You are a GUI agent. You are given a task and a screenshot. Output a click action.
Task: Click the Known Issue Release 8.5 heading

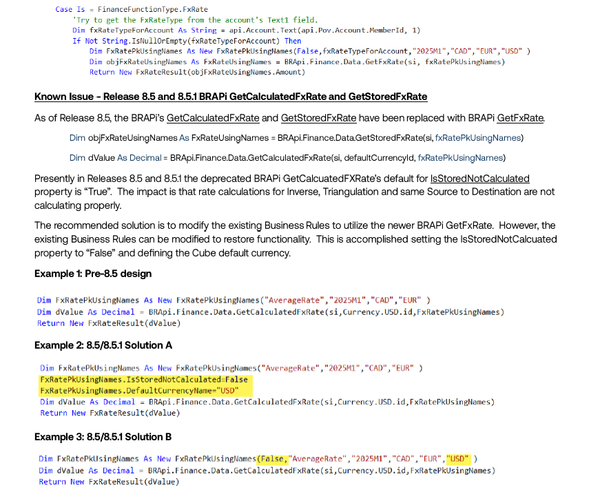pyautogui.click(x=231, y=96)
